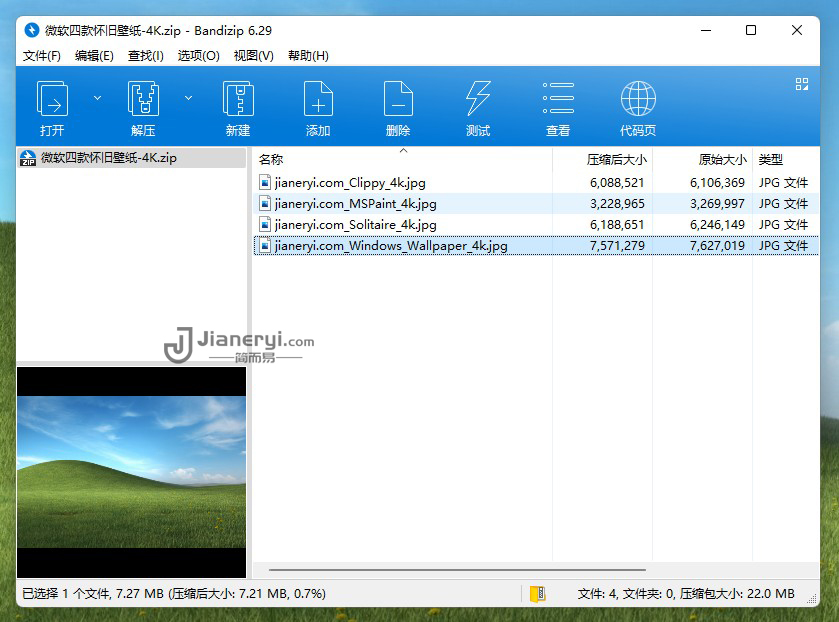Close the Bandizip window

click(x=797, y=30)
